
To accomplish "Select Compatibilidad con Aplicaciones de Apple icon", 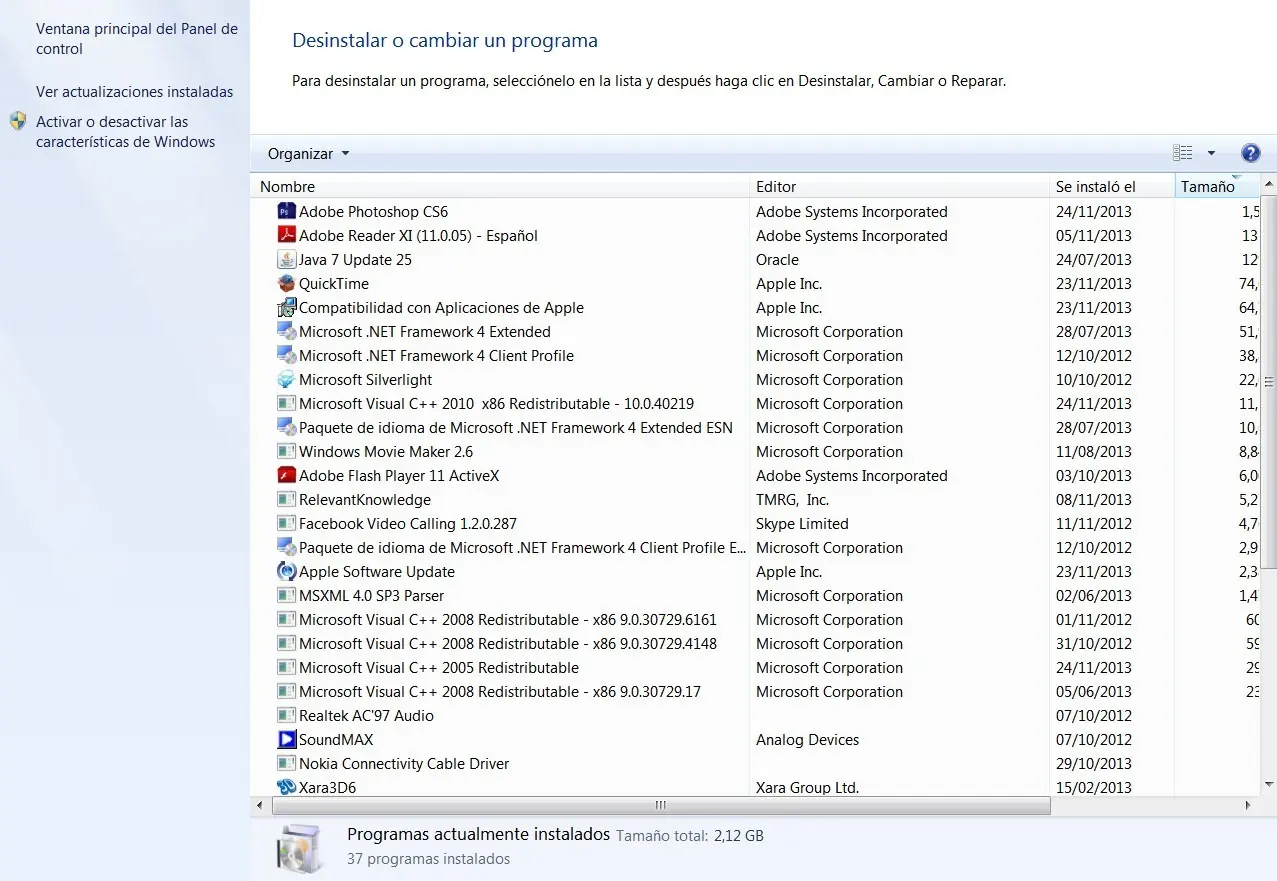I will (287, 308).
